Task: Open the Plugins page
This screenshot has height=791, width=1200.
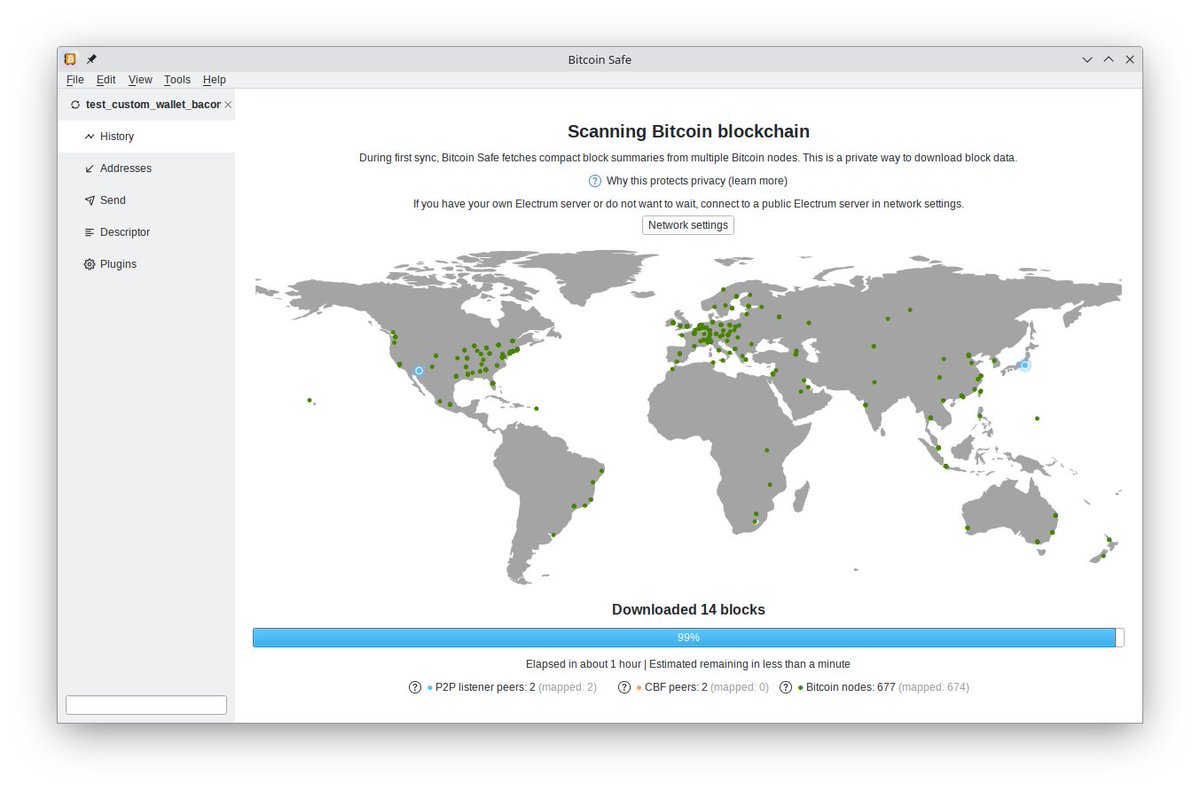Action: pyautogui.click(x=146, y=264)
